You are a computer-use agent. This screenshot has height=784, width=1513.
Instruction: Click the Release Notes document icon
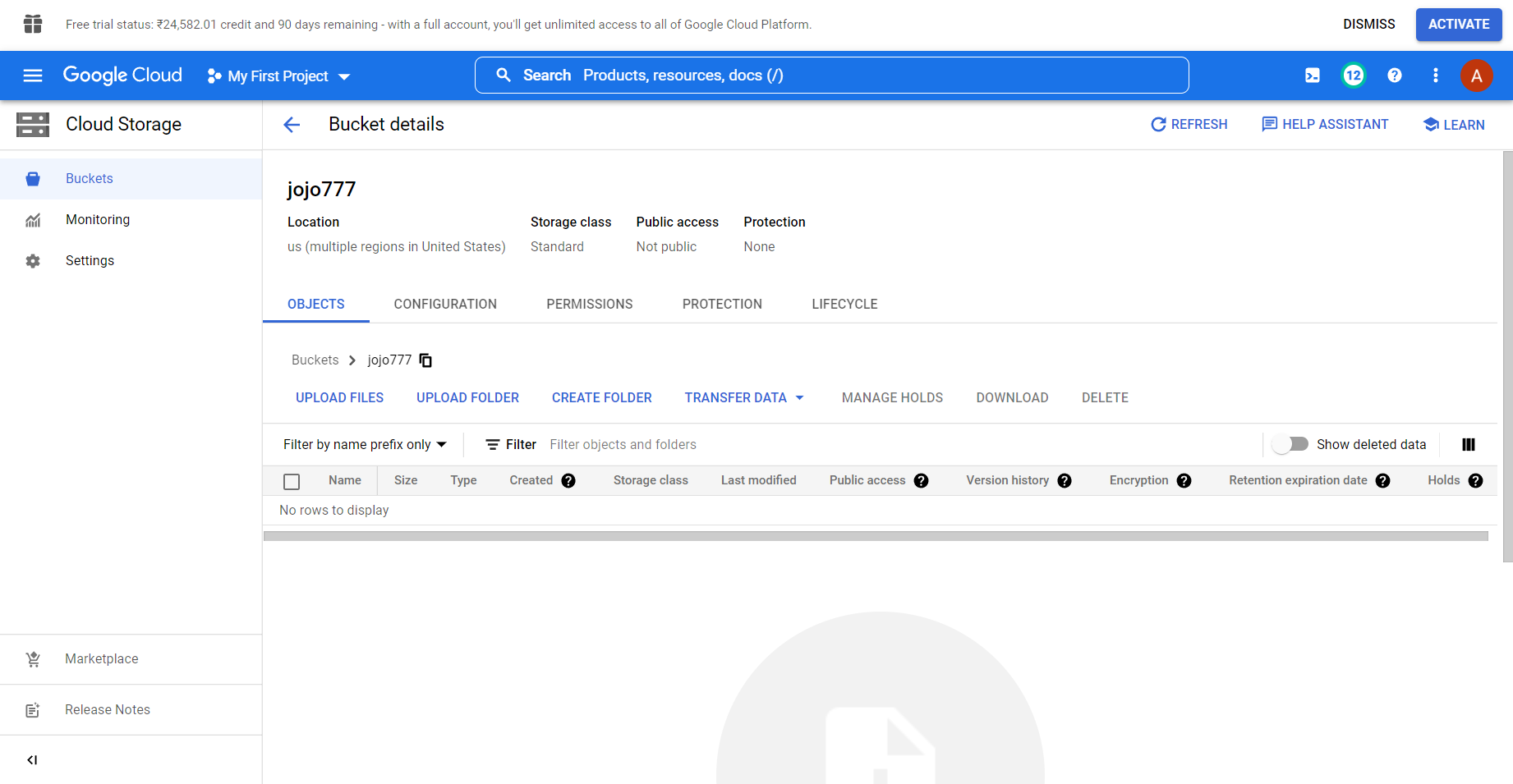coord(33,710)
